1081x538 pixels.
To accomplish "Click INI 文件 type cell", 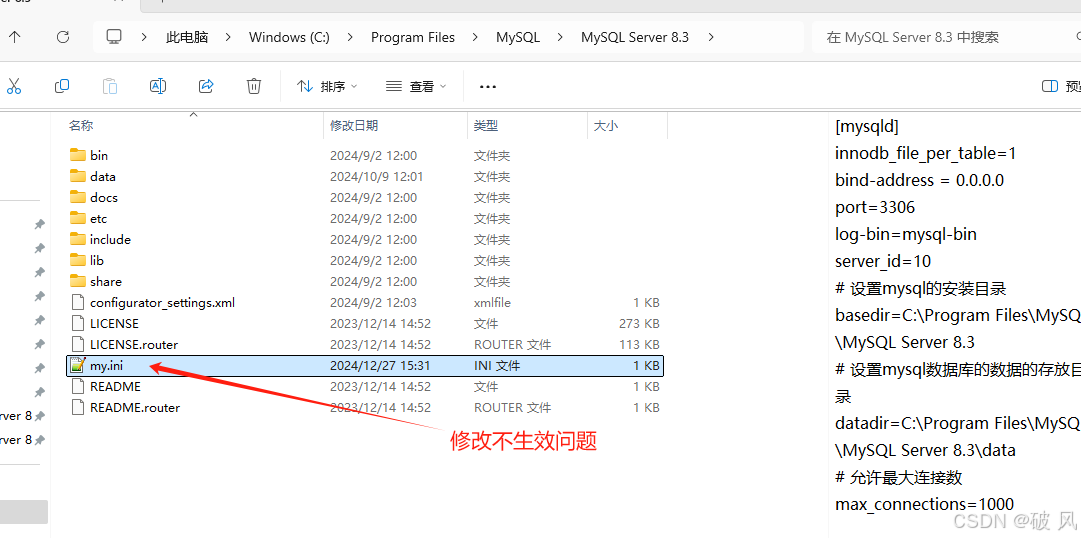I will (497, 366).
